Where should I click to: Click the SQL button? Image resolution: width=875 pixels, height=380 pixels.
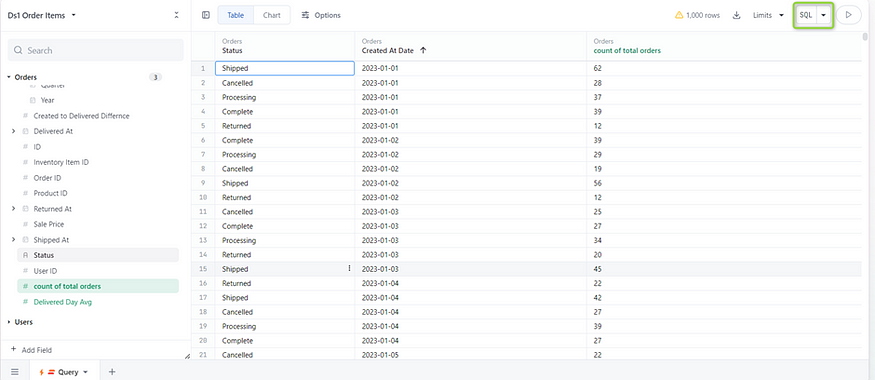coord(806,15)
